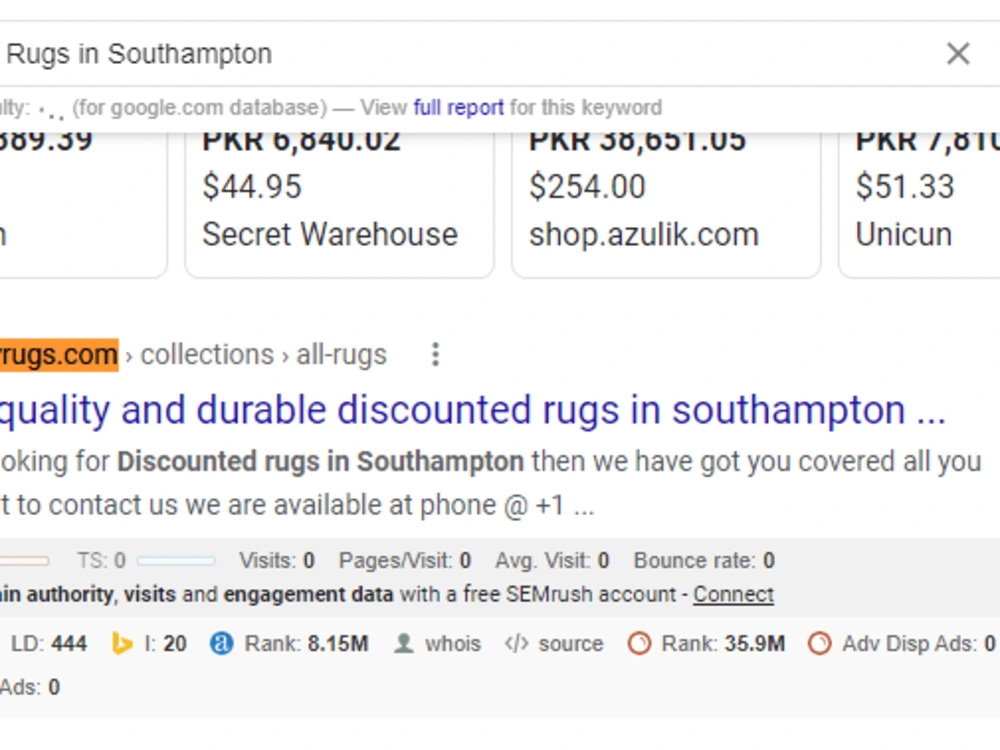Image resolution: width=1000 pixels, height=750 pixels.
Task: Click the Visits: 0 metric
Action: (x=277, y=561)
